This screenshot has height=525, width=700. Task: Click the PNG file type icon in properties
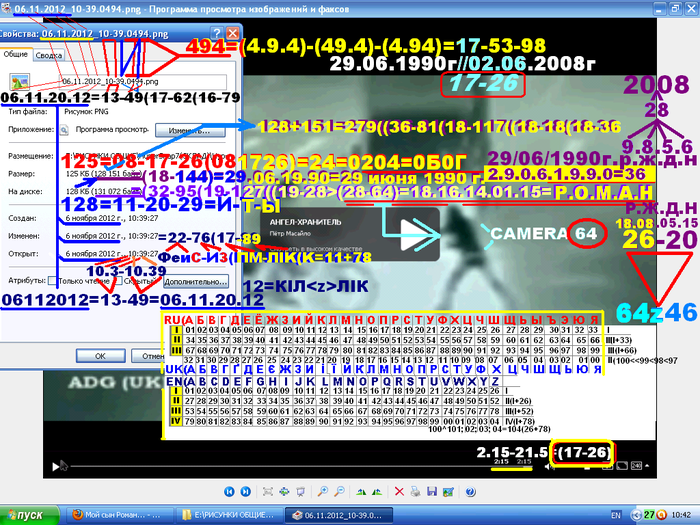click(x=20, y=82)
